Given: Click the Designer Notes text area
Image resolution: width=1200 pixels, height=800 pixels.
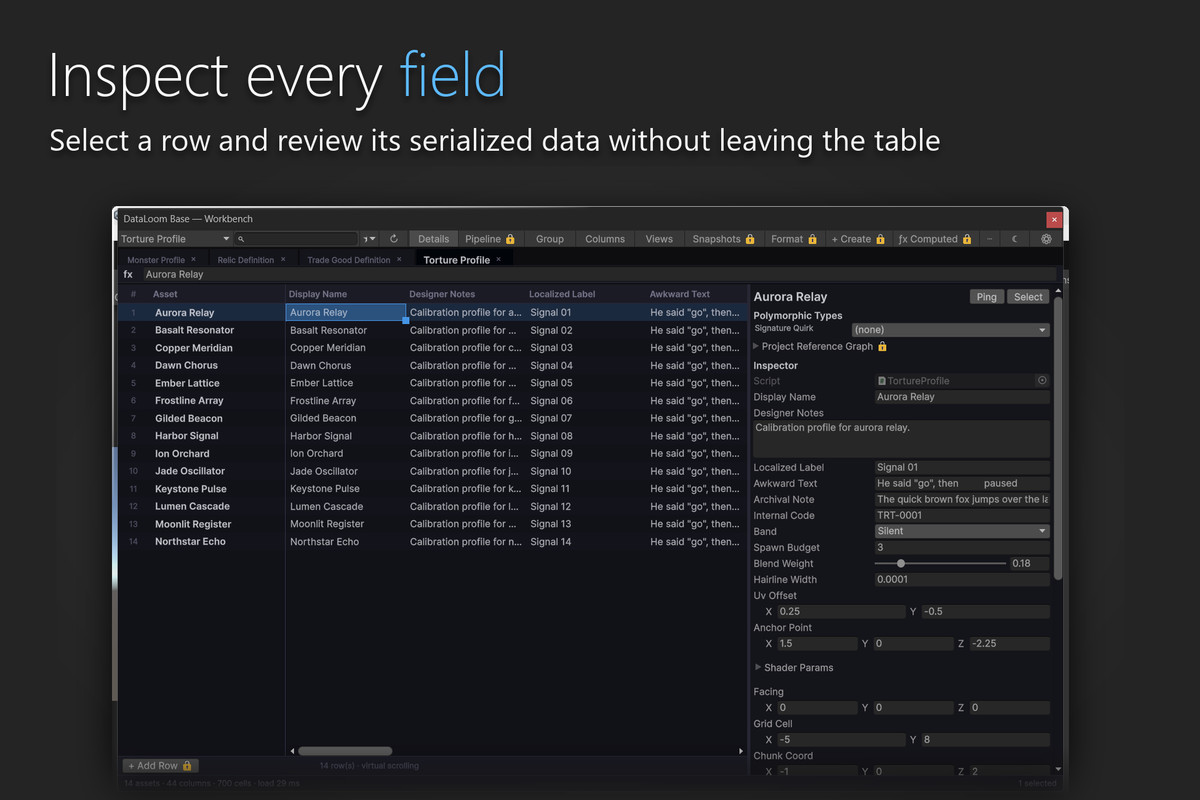Looking at the screenshot, I should tap(901, 439).
